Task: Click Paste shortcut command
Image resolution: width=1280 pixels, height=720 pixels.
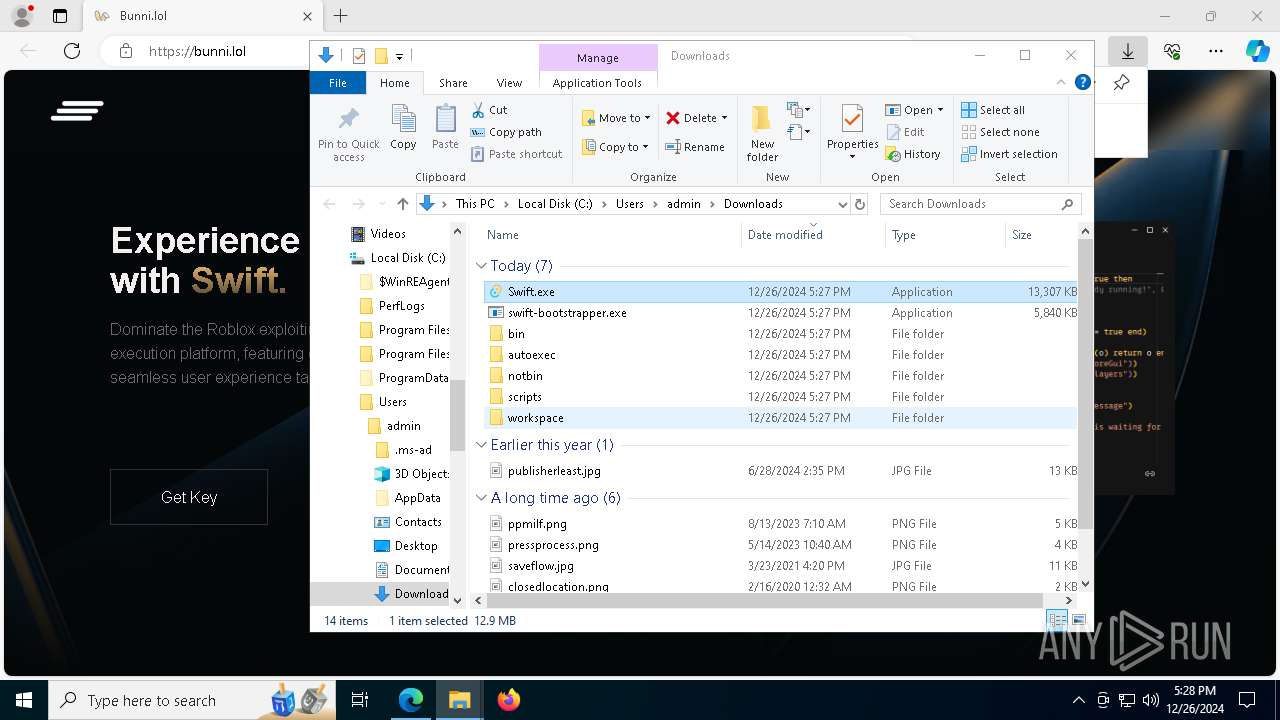Action: [x=517, y=154]
